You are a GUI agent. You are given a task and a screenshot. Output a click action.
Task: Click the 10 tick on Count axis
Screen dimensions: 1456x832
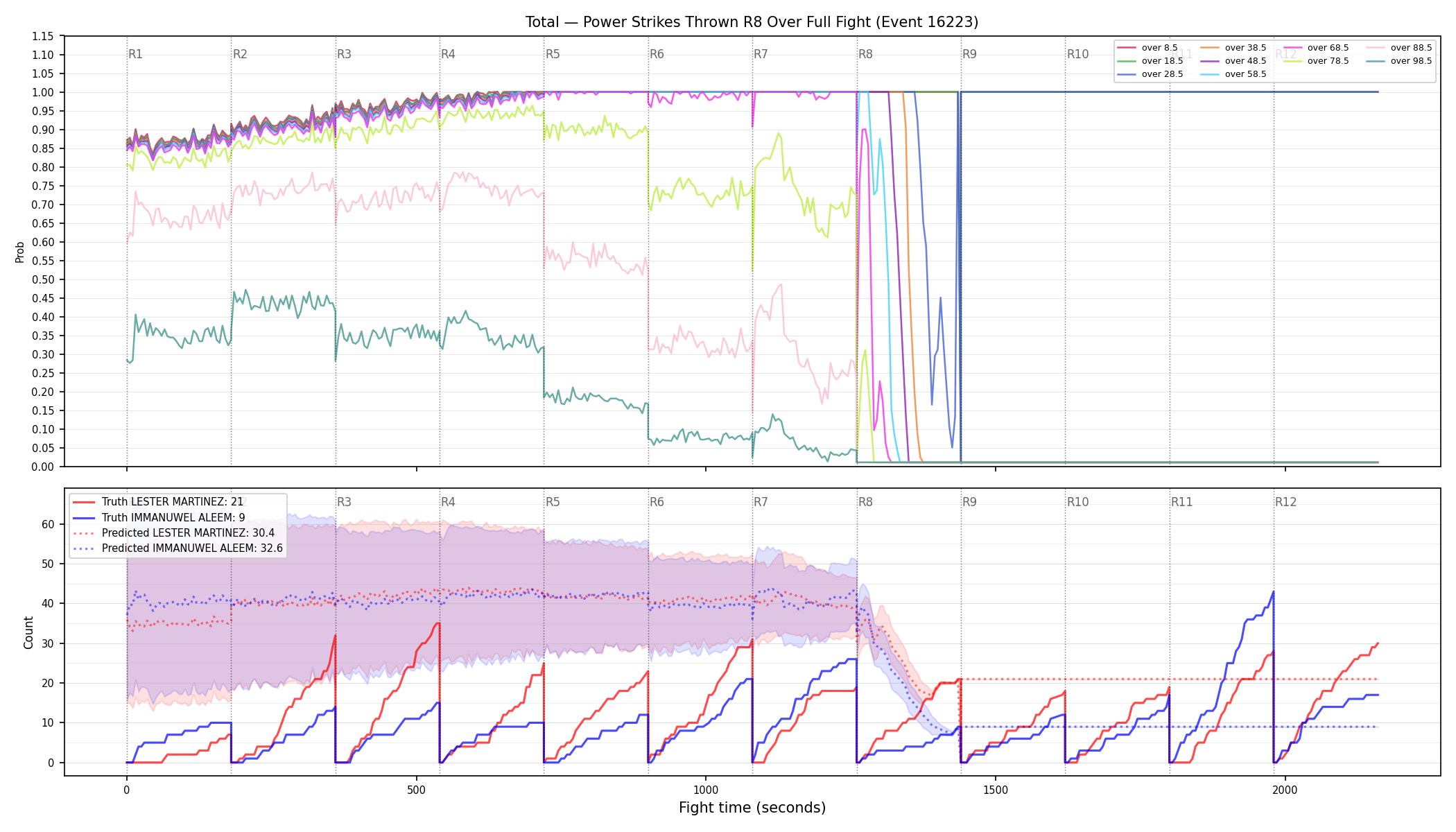coord(48,722)
